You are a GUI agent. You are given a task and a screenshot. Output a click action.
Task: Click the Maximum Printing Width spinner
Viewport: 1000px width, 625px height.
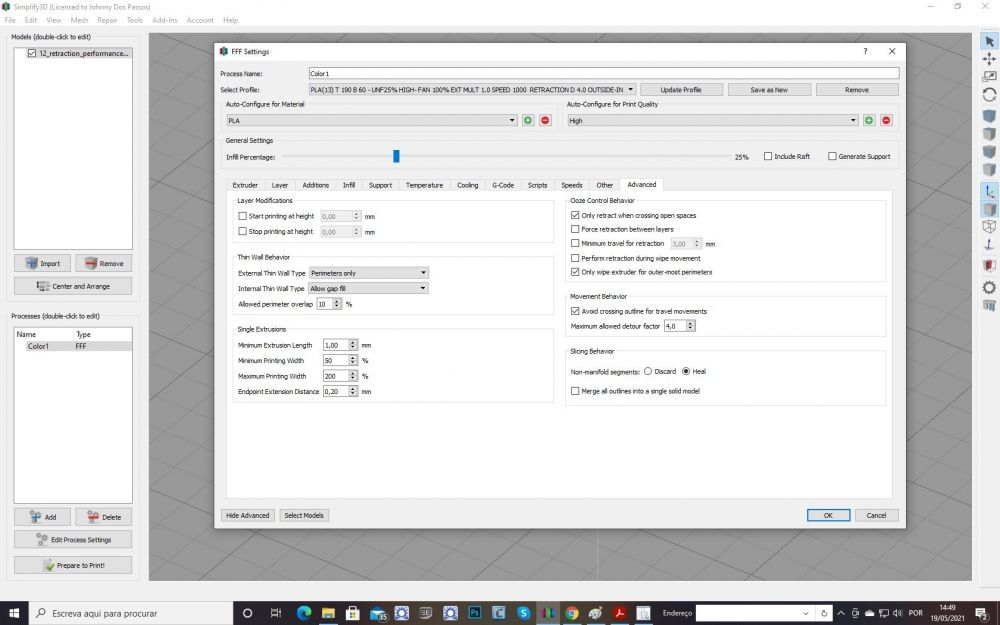(x=341, y=376)
